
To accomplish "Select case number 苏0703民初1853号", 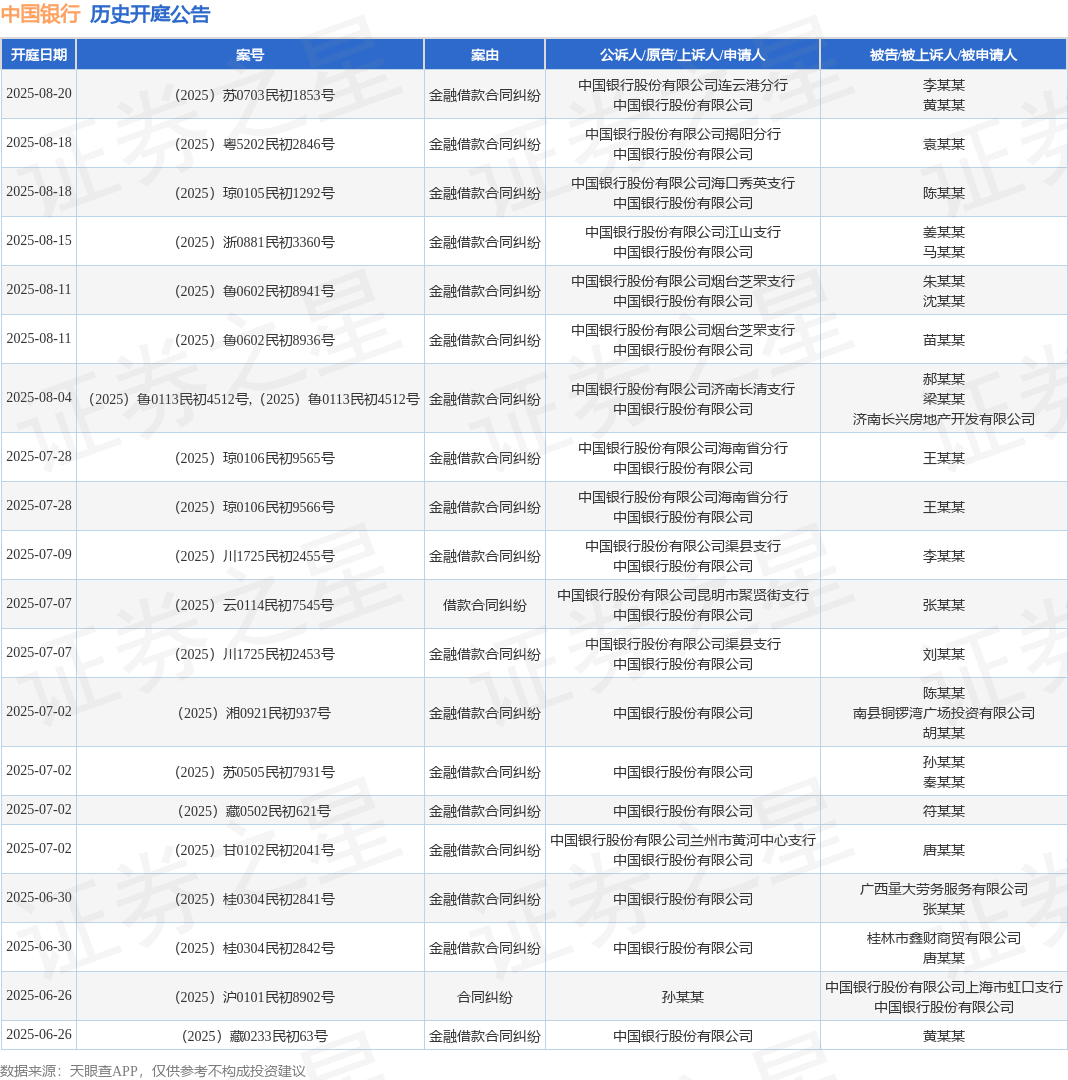I will pos(255,95).
